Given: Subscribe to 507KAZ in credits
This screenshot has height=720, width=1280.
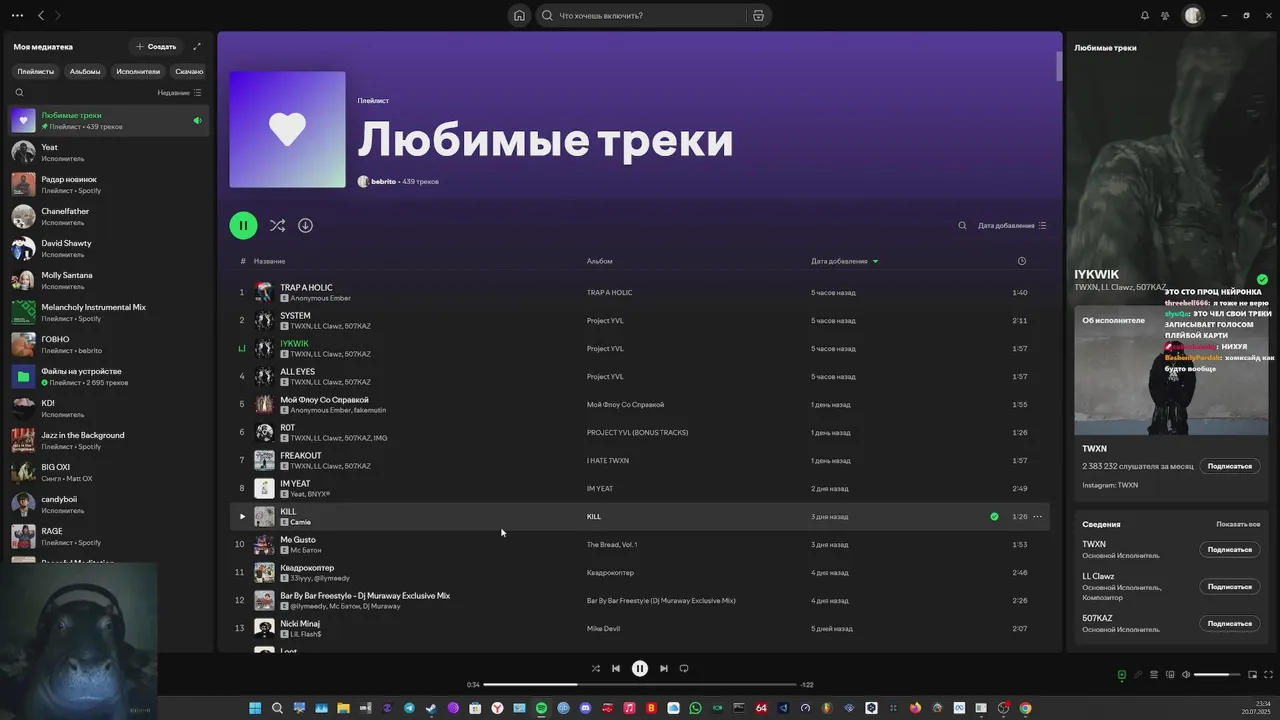Looking at the screenshot, I should coord(1229,623).
